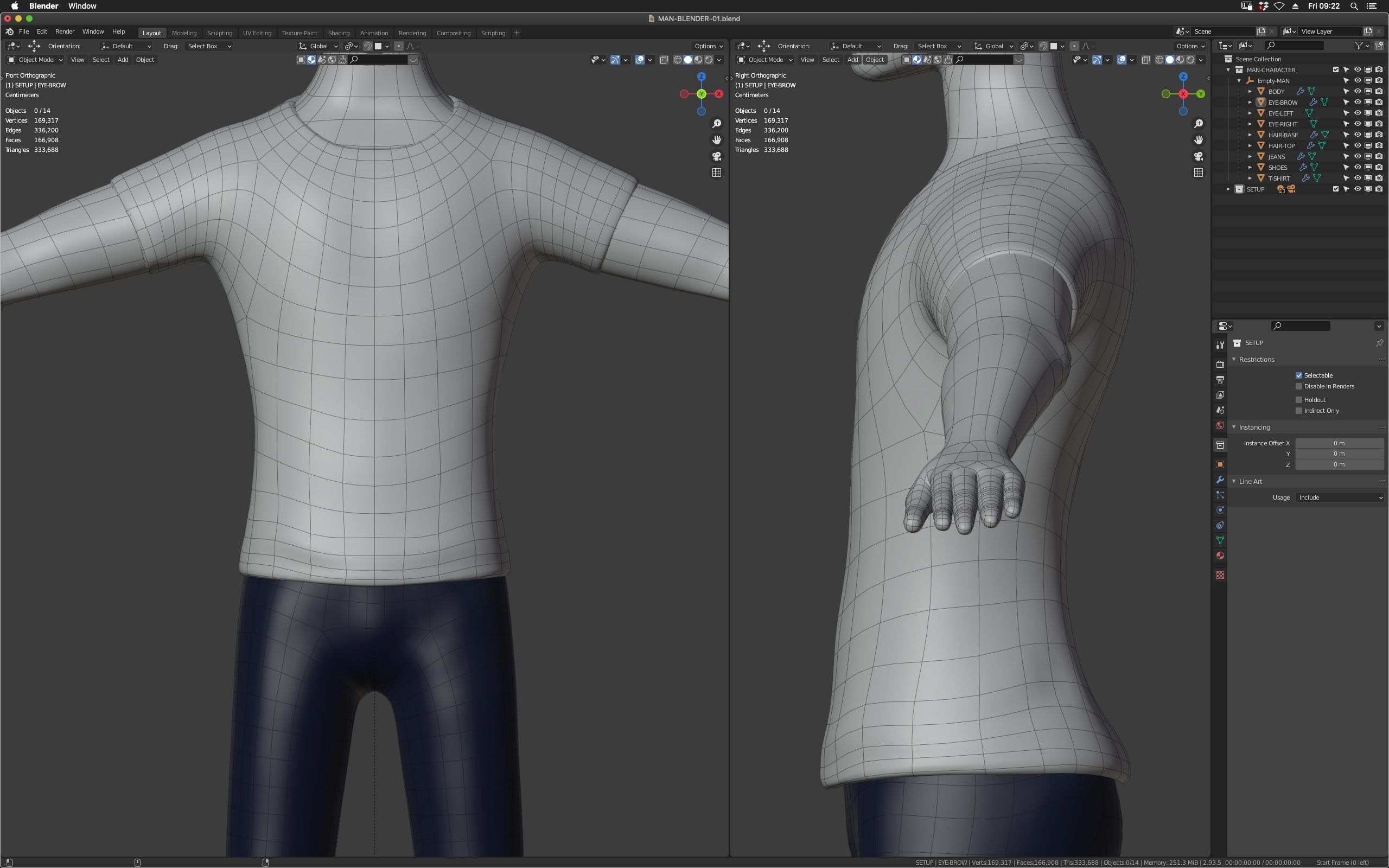Enable Disable in Renders checkbox
The width and height of the screenshot is (1389, 868).
[1299, 386]
